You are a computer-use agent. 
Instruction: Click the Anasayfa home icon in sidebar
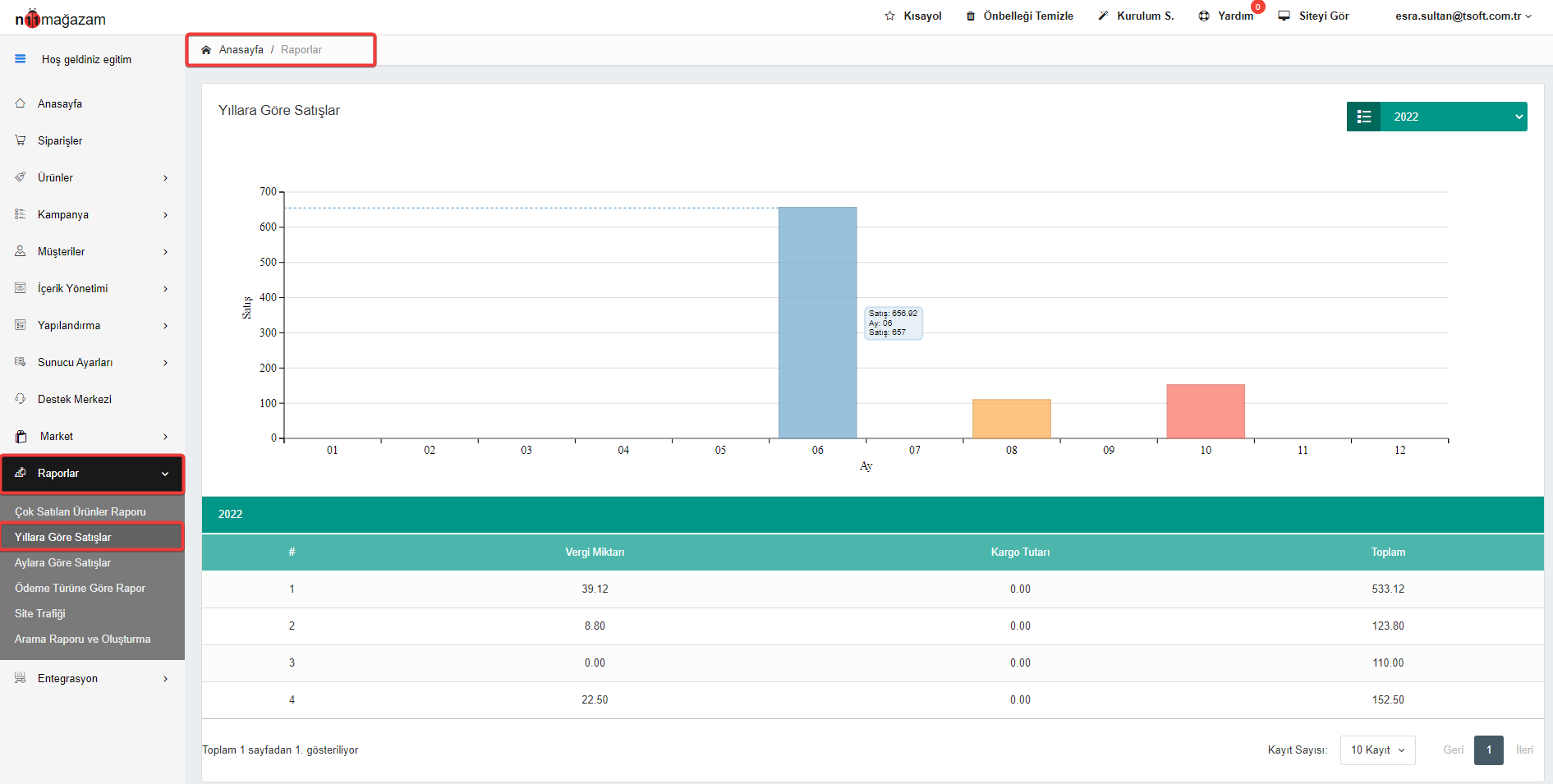point(21,103)
